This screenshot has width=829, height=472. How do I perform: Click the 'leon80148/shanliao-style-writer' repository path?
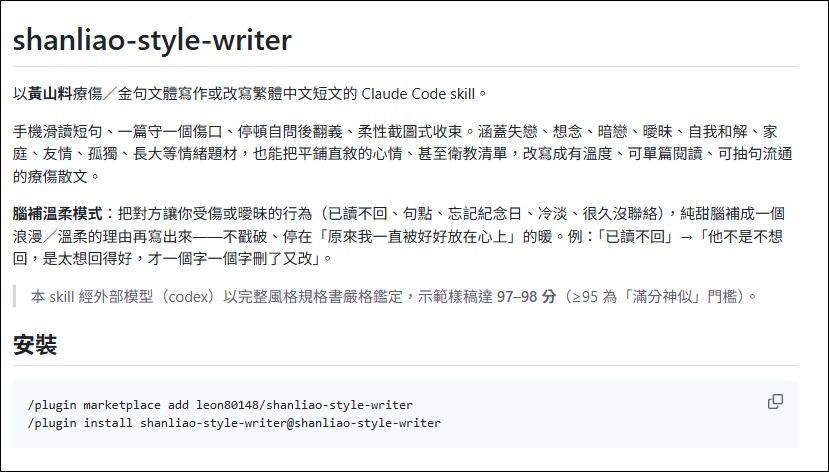pyautogui.click(x=305, y=405)
